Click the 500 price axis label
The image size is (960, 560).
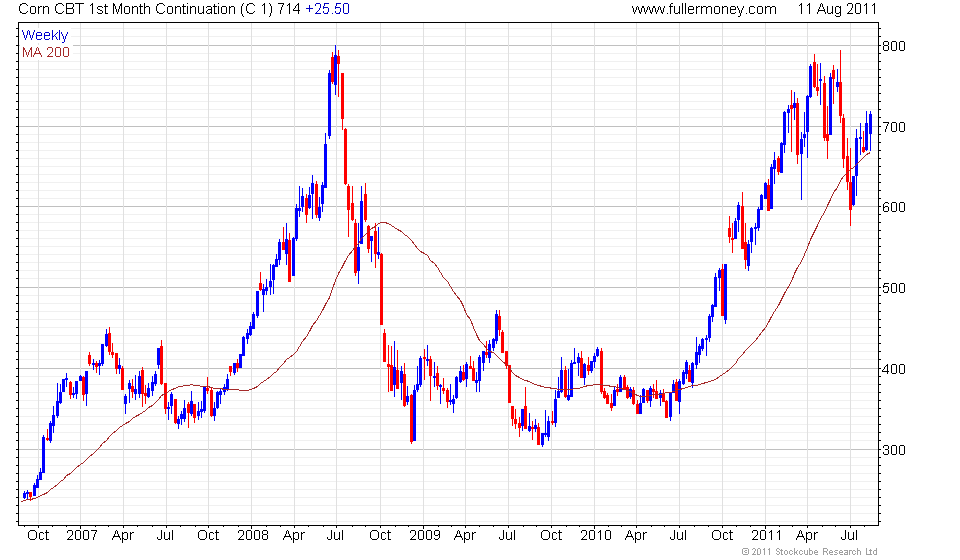(x=893, y=288)
